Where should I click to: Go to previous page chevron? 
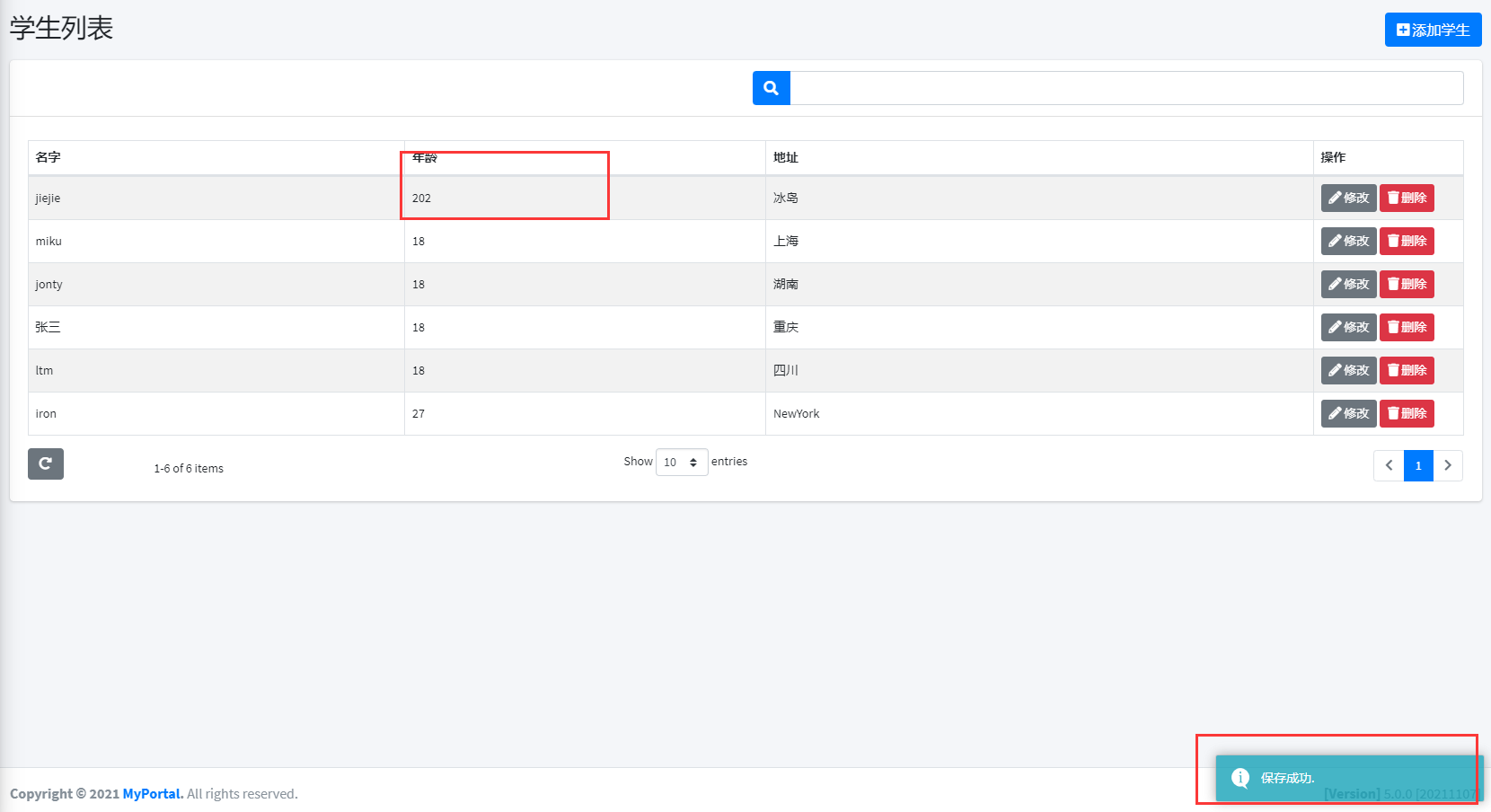point(1389,465)
